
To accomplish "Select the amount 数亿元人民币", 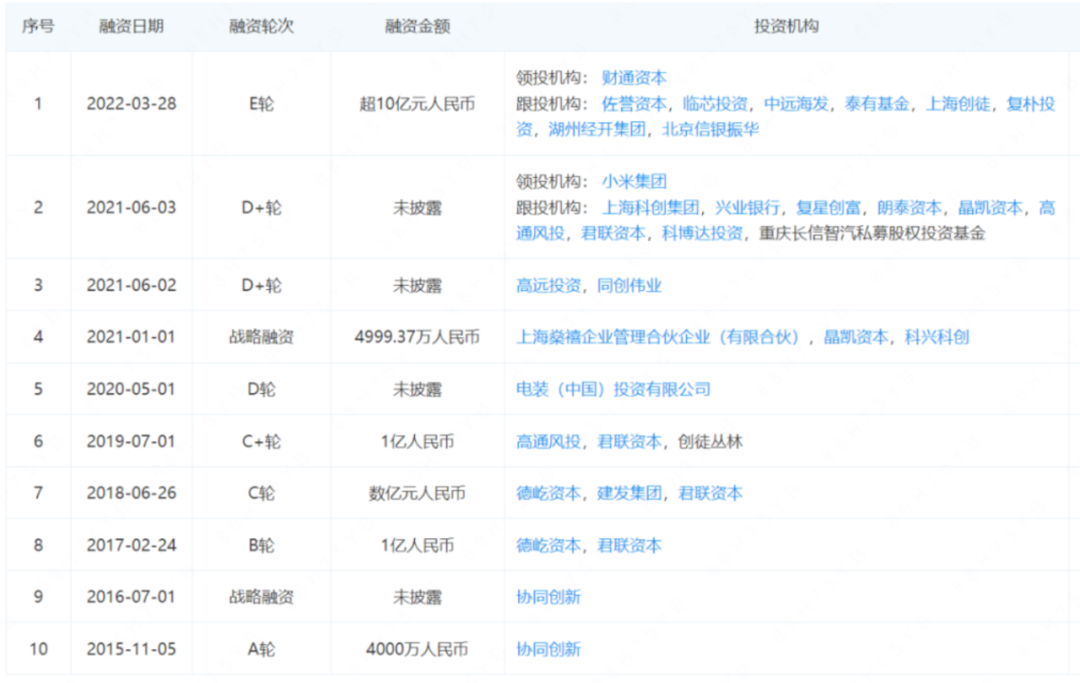I will click(x=417, y=494).
